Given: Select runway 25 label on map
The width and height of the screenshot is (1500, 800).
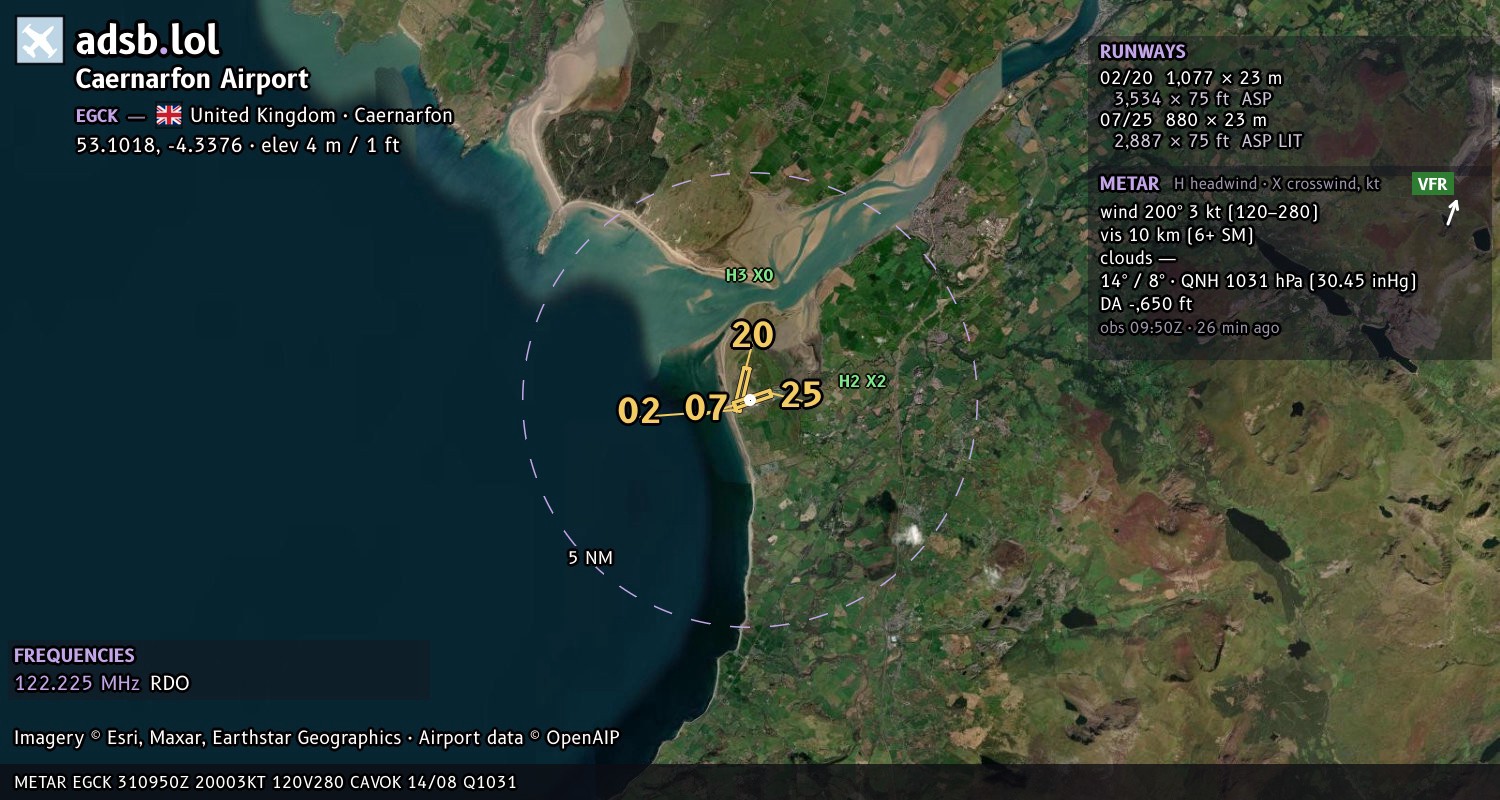Looking at the screenshot, I should click(x=801, y=395).
